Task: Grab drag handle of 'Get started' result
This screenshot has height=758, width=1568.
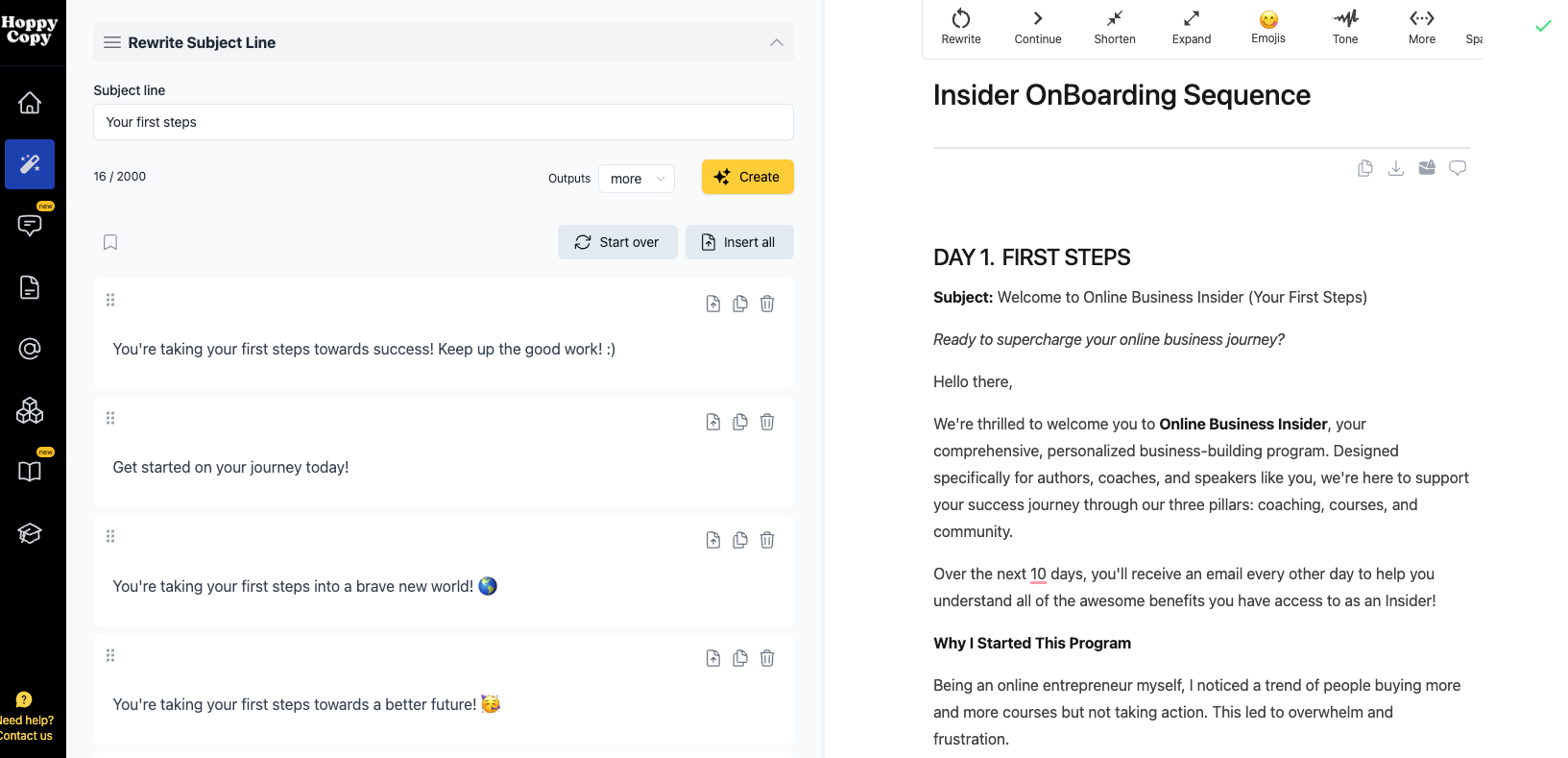Action: pyautogui.click(x=110, y=418)
